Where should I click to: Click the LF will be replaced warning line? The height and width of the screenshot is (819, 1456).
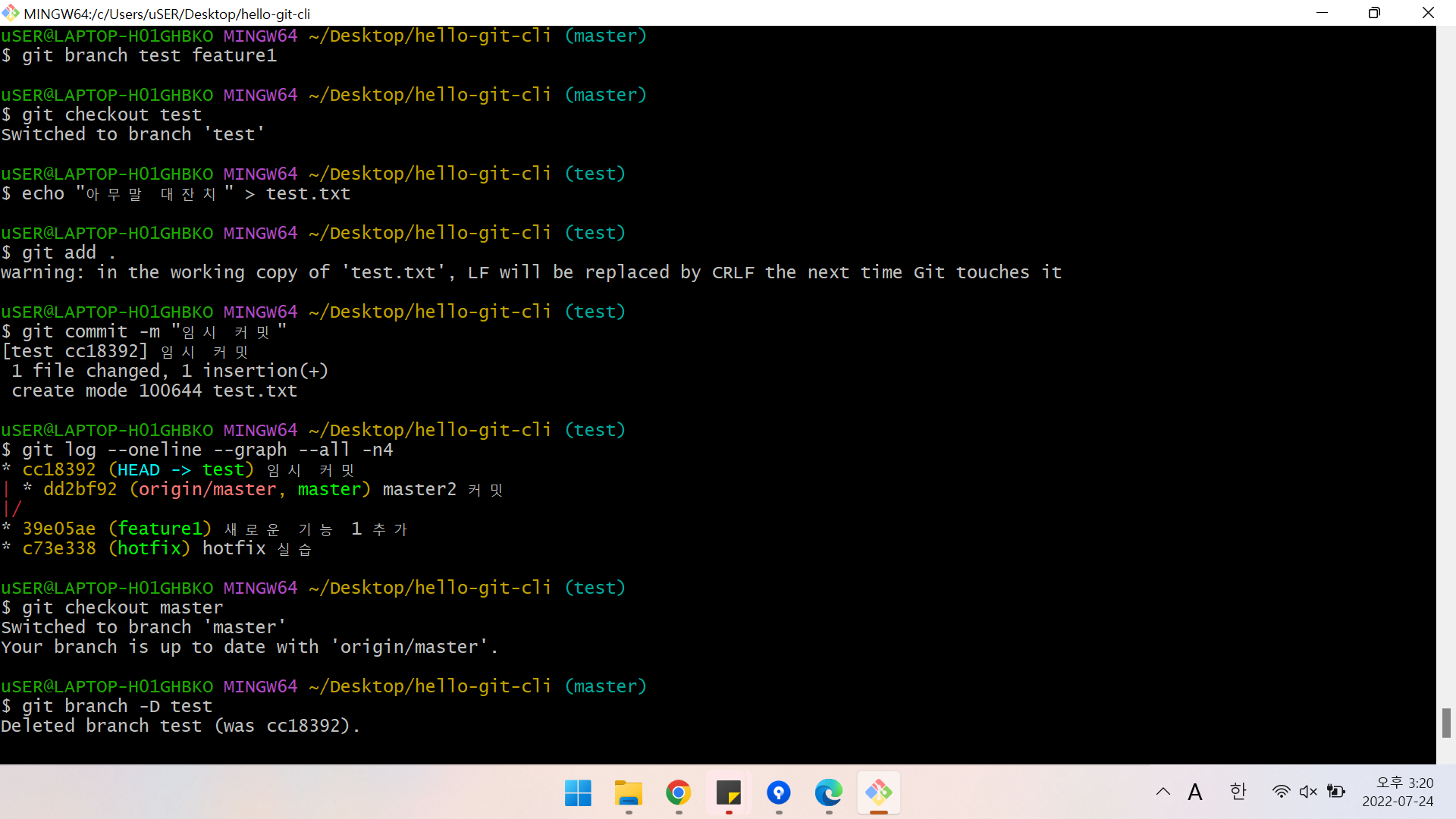(531, 272)
